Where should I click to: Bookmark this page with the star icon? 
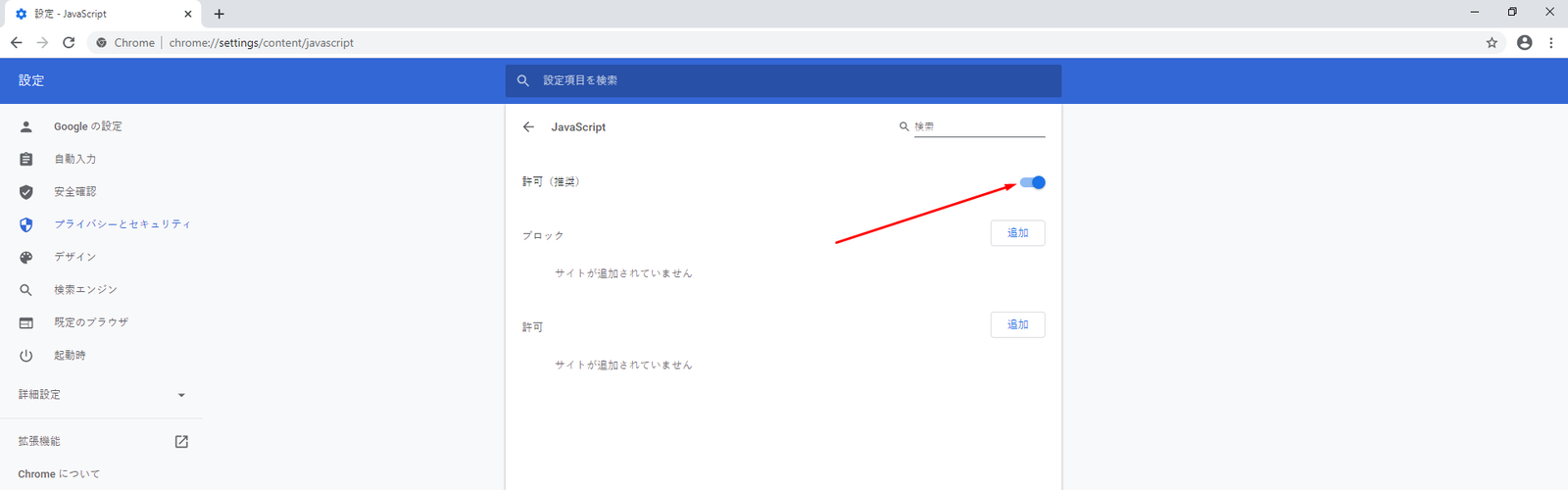coord(1492,43)
